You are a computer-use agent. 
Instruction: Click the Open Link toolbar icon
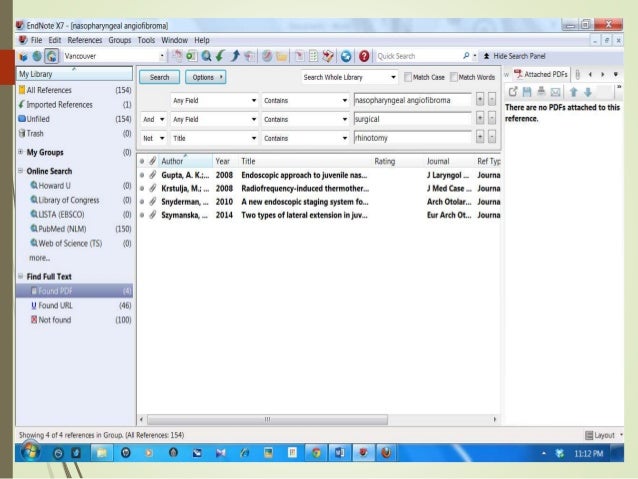267,56
